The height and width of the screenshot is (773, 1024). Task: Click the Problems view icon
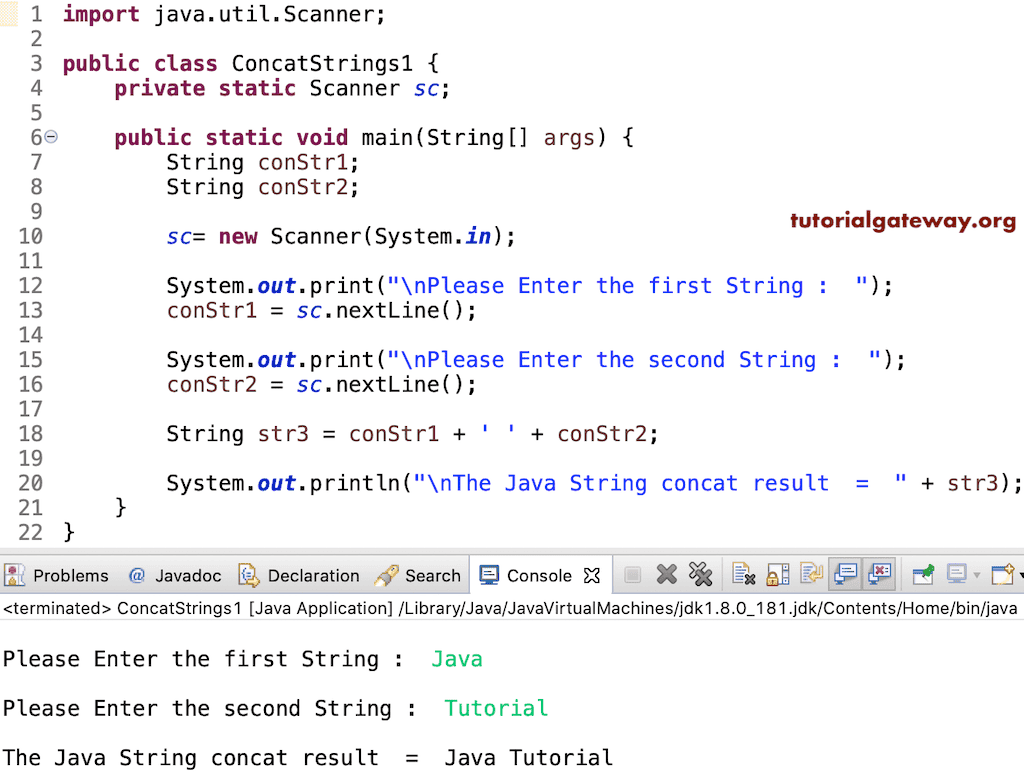point(14,575)
